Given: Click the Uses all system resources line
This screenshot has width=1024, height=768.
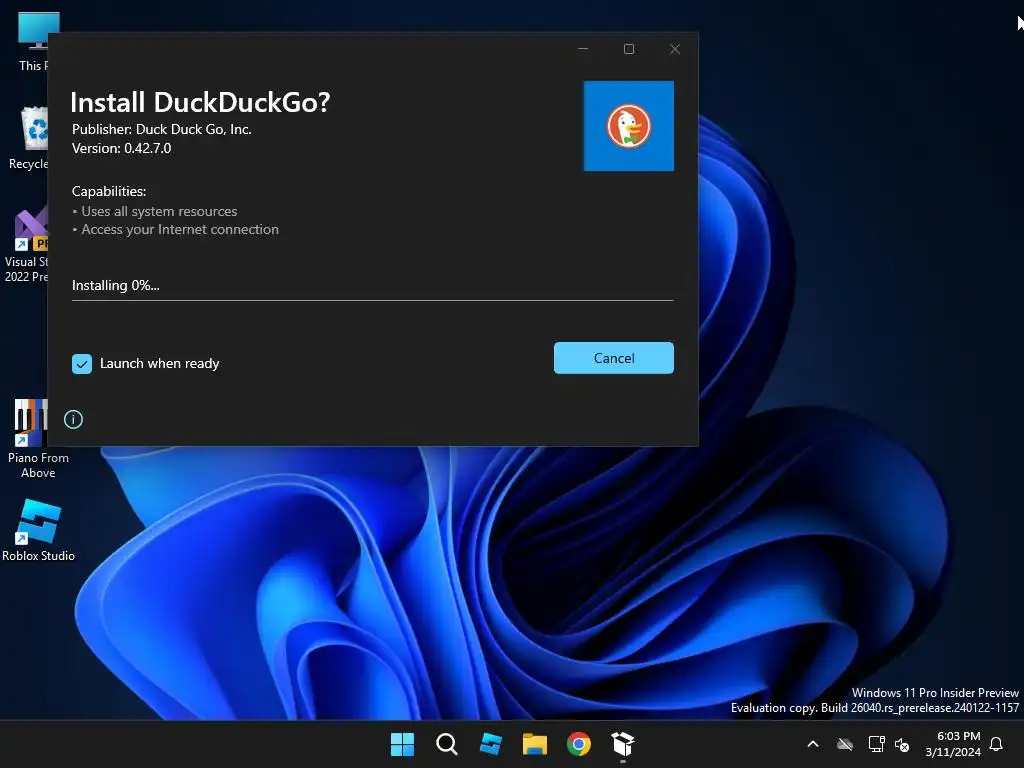Looking at the screenshot, I should pos(155,212).
